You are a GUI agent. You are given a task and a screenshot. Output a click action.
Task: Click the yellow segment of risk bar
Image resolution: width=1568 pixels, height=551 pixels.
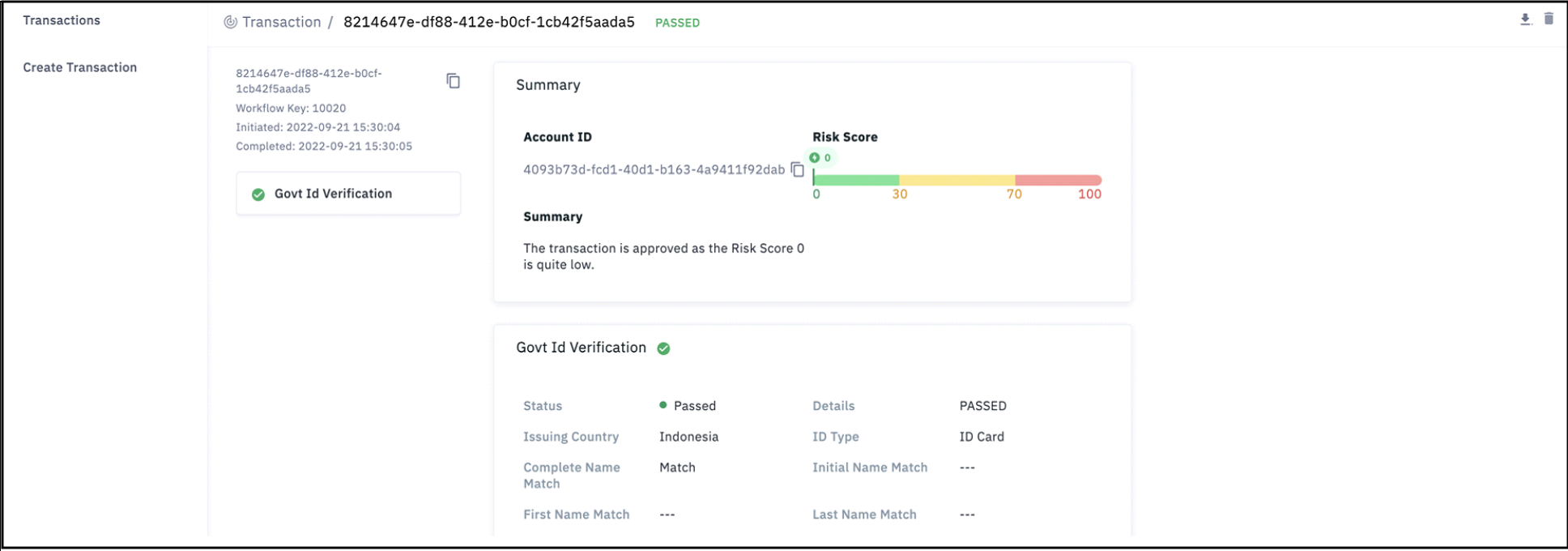[x=957, y=180]
